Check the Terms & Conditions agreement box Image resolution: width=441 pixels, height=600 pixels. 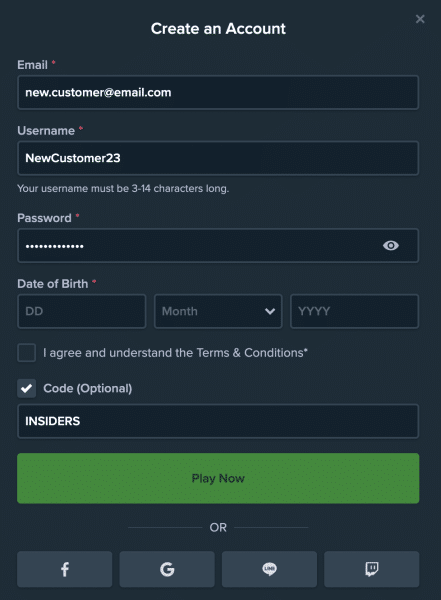26,352
